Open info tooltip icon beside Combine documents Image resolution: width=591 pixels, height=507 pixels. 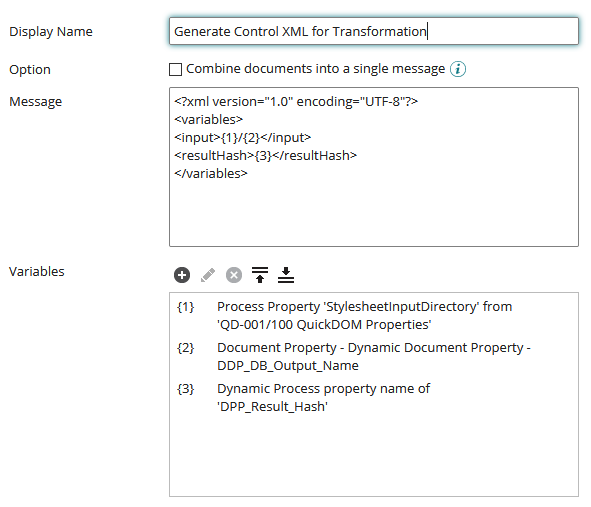pos(458,69)
